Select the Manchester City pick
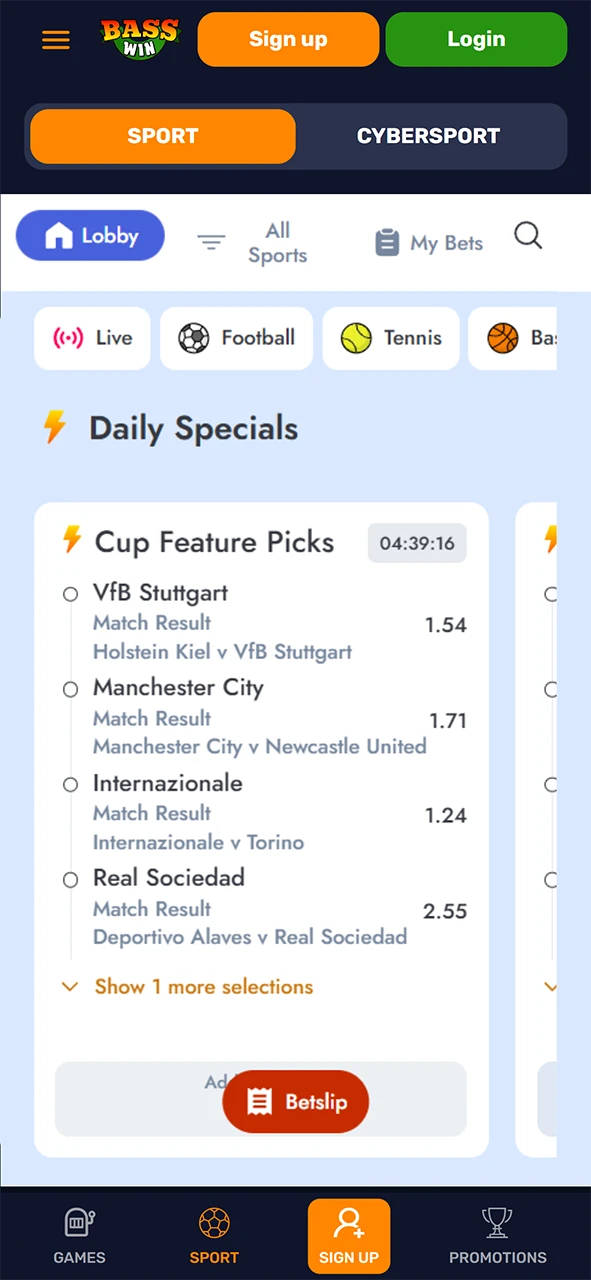This screenshot has height=1280, width=591. tap(70, 689)
